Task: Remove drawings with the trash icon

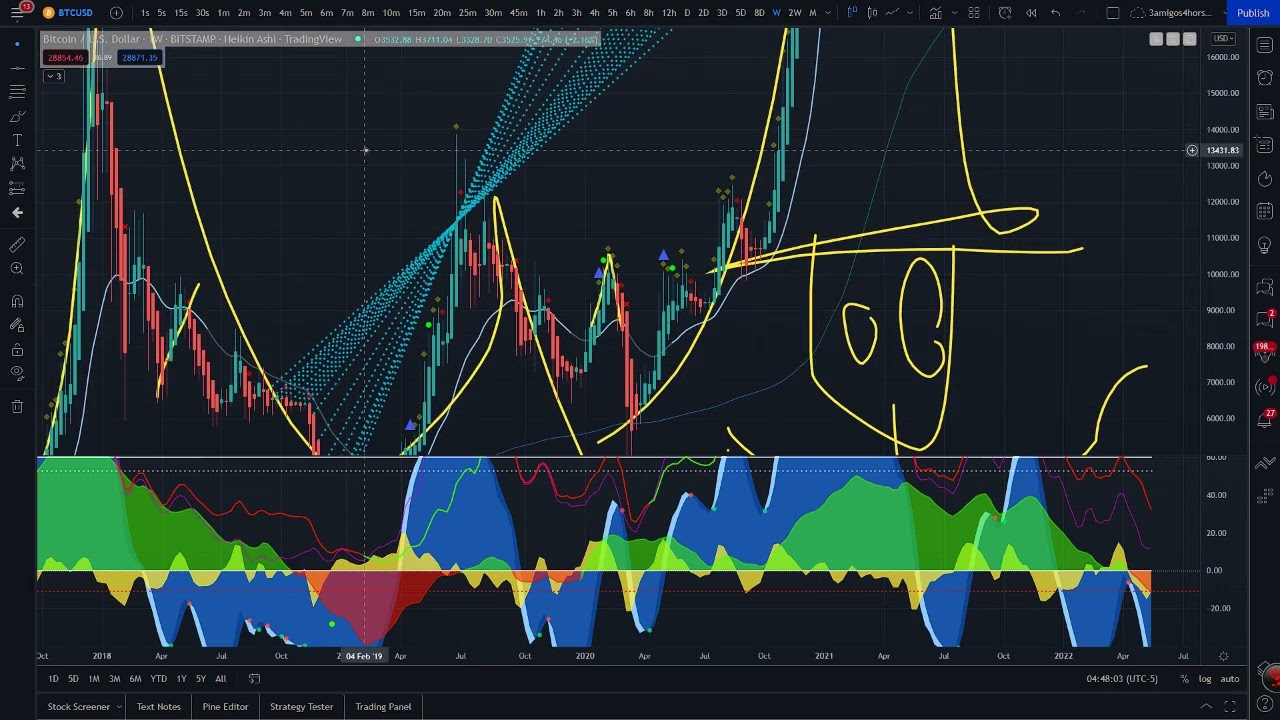Action: [x=17, y=406]
